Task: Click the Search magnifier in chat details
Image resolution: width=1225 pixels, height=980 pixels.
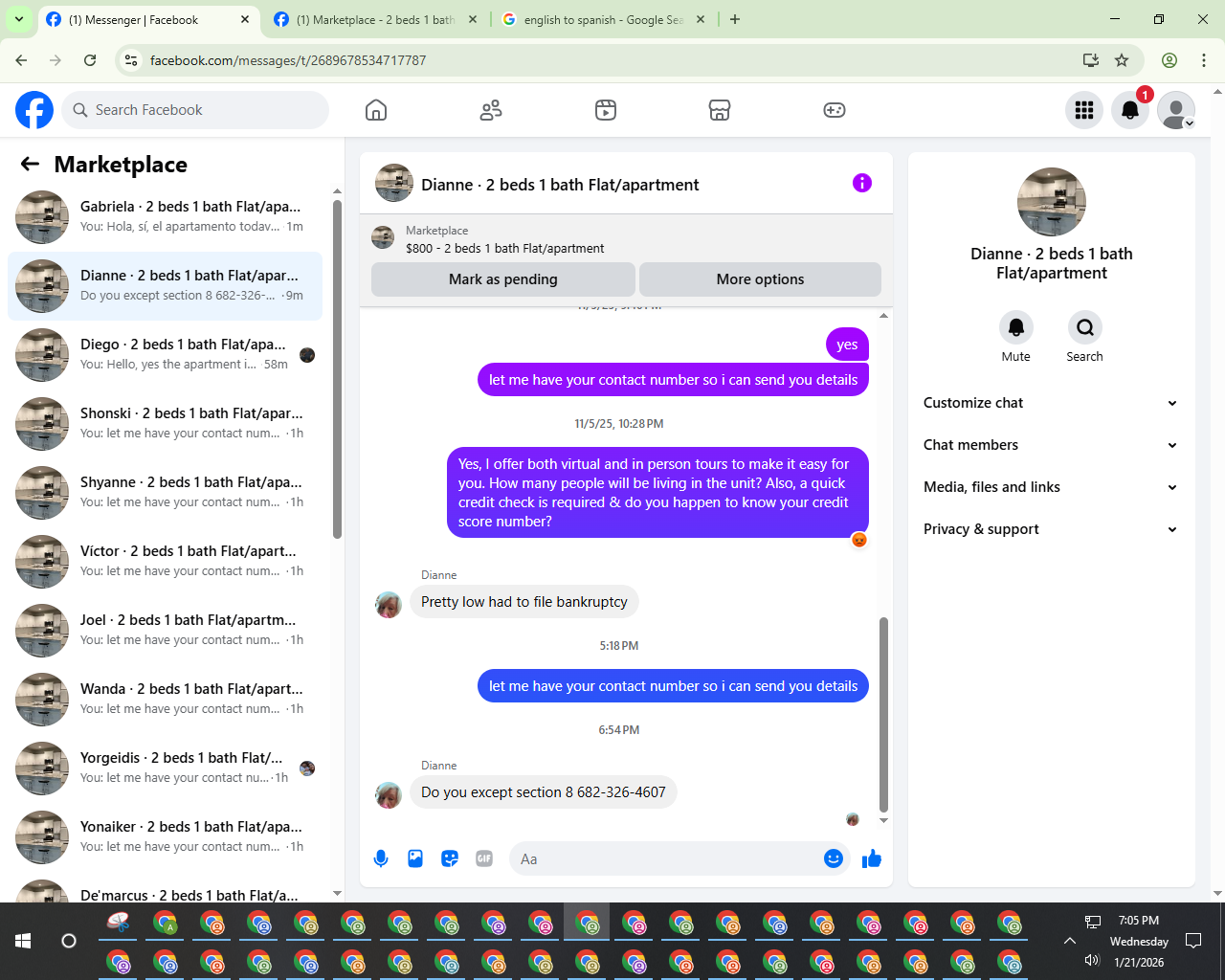Action: [x=1085, y=327]
